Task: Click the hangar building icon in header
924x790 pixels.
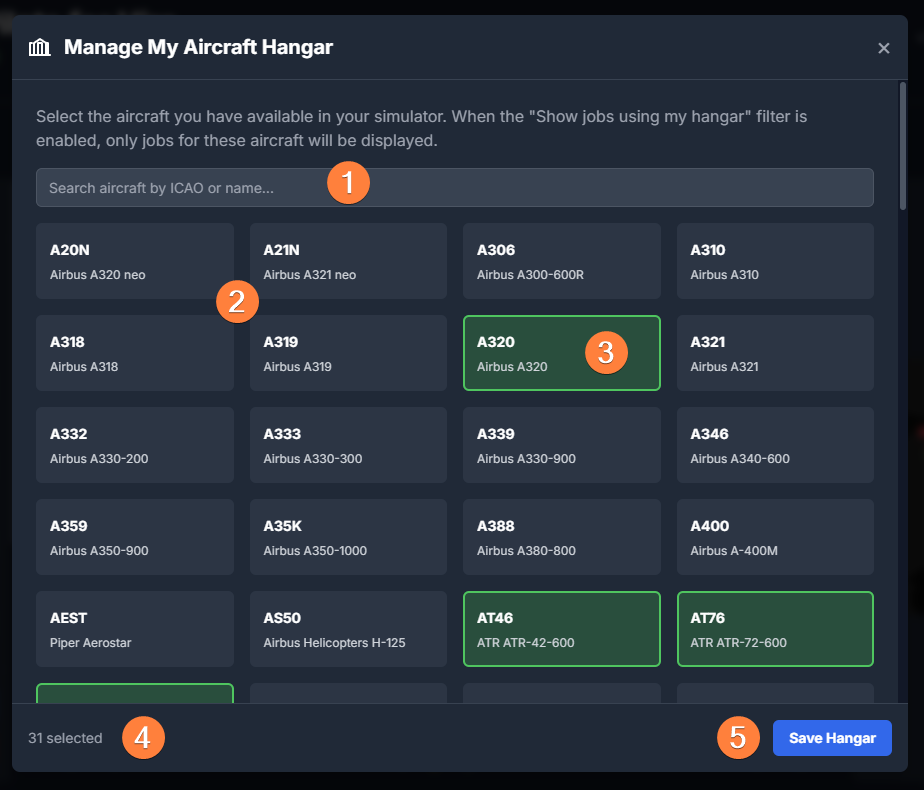Action: [x=40, y=47]
